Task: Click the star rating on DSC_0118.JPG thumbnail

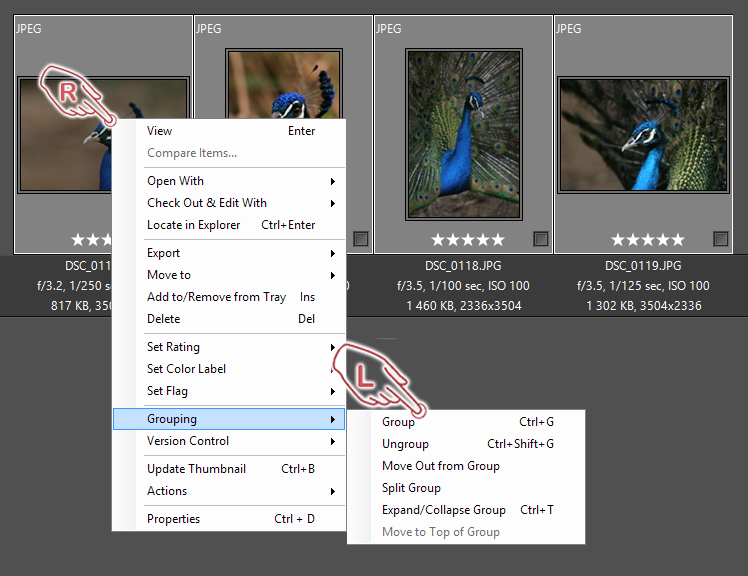Action: (x=467, y=240)
